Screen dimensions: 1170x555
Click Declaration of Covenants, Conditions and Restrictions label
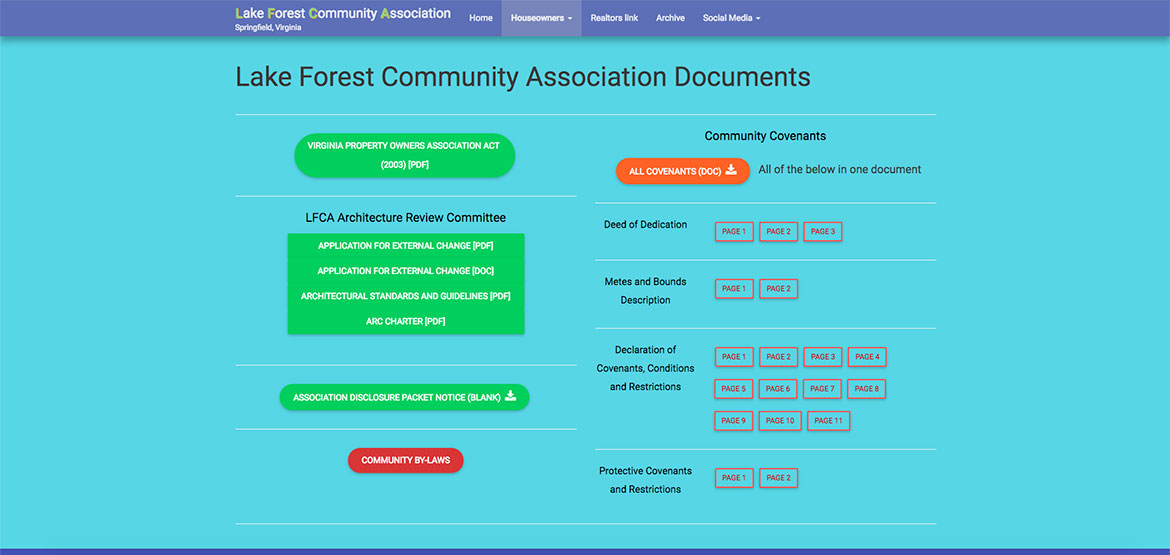645,368
